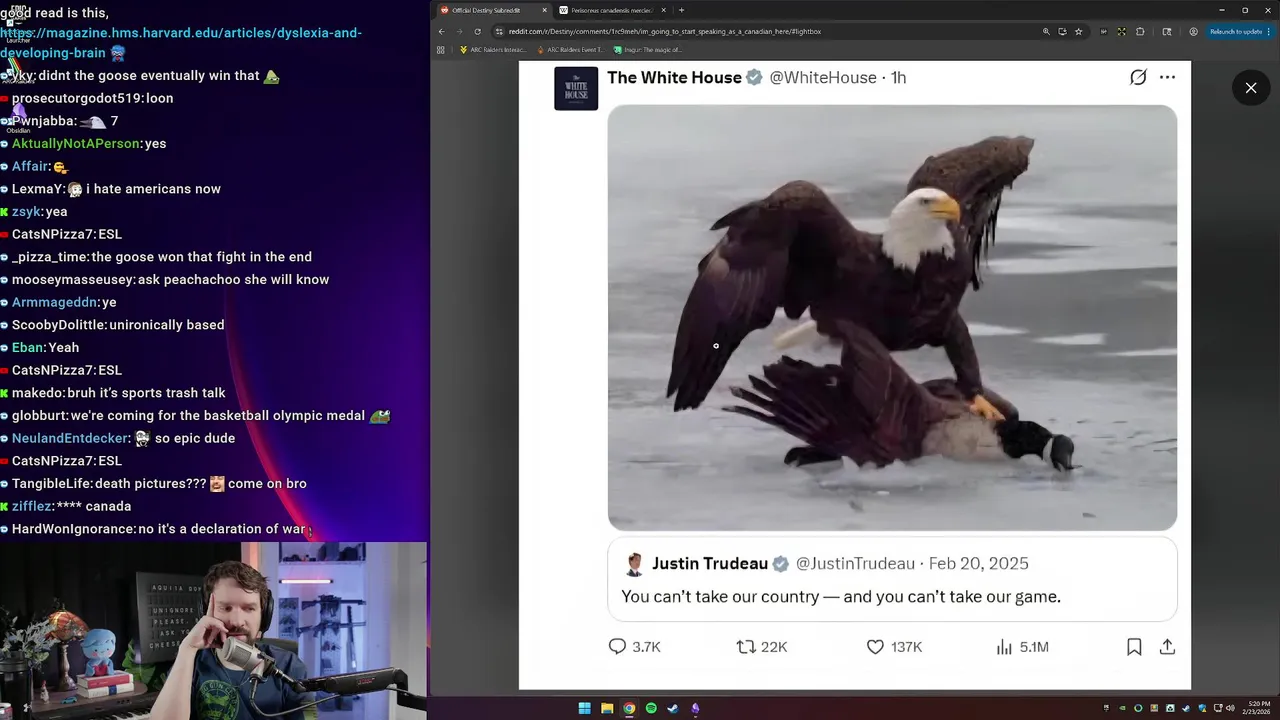
Task: Open the volume control in system tray
Action: click(x=1230, y=708)
